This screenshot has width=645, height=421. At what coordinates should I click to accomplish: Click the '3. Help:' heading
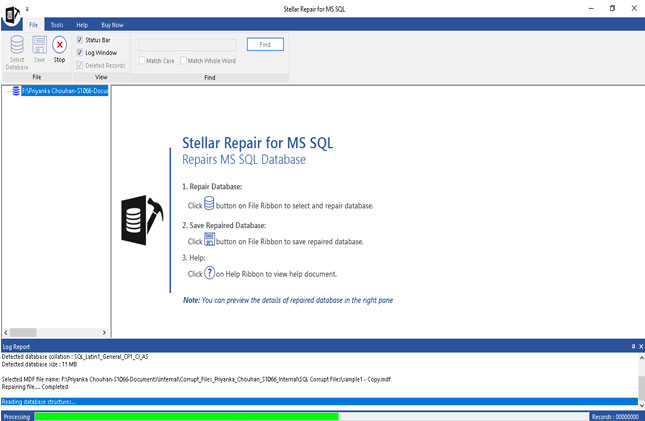(194, 258)
